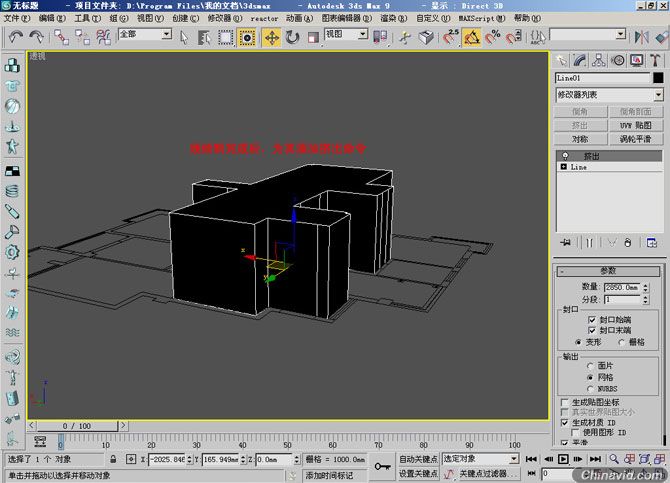Toggle the 2.5D Snaps magnet icon
Screen dimensions: 670x483
tap(450, 37)
